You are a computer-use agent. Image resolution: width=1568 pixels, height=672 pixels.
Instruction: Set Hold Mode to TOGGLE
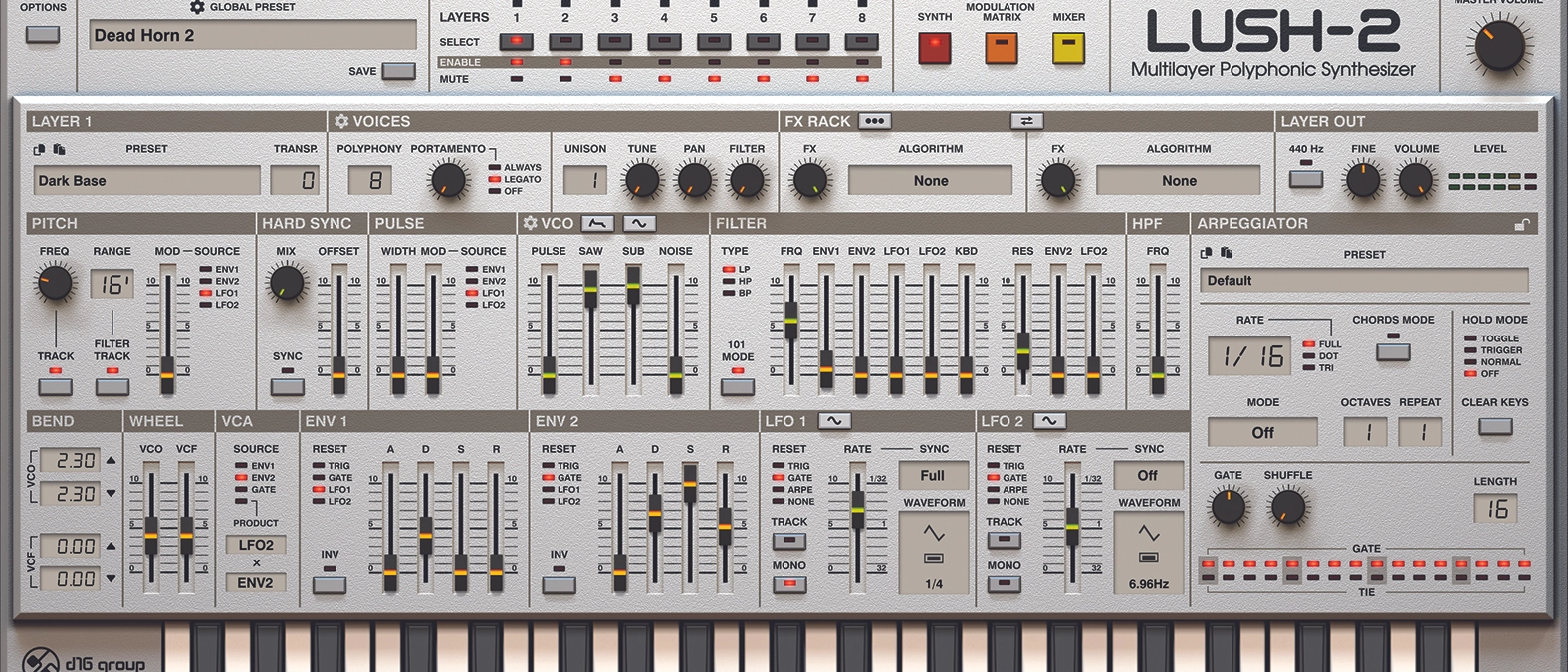[x=1492, y=338]
